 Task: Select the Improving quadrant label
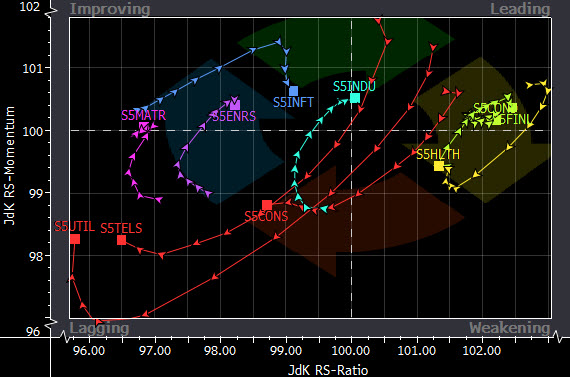[x=110, y=9]
